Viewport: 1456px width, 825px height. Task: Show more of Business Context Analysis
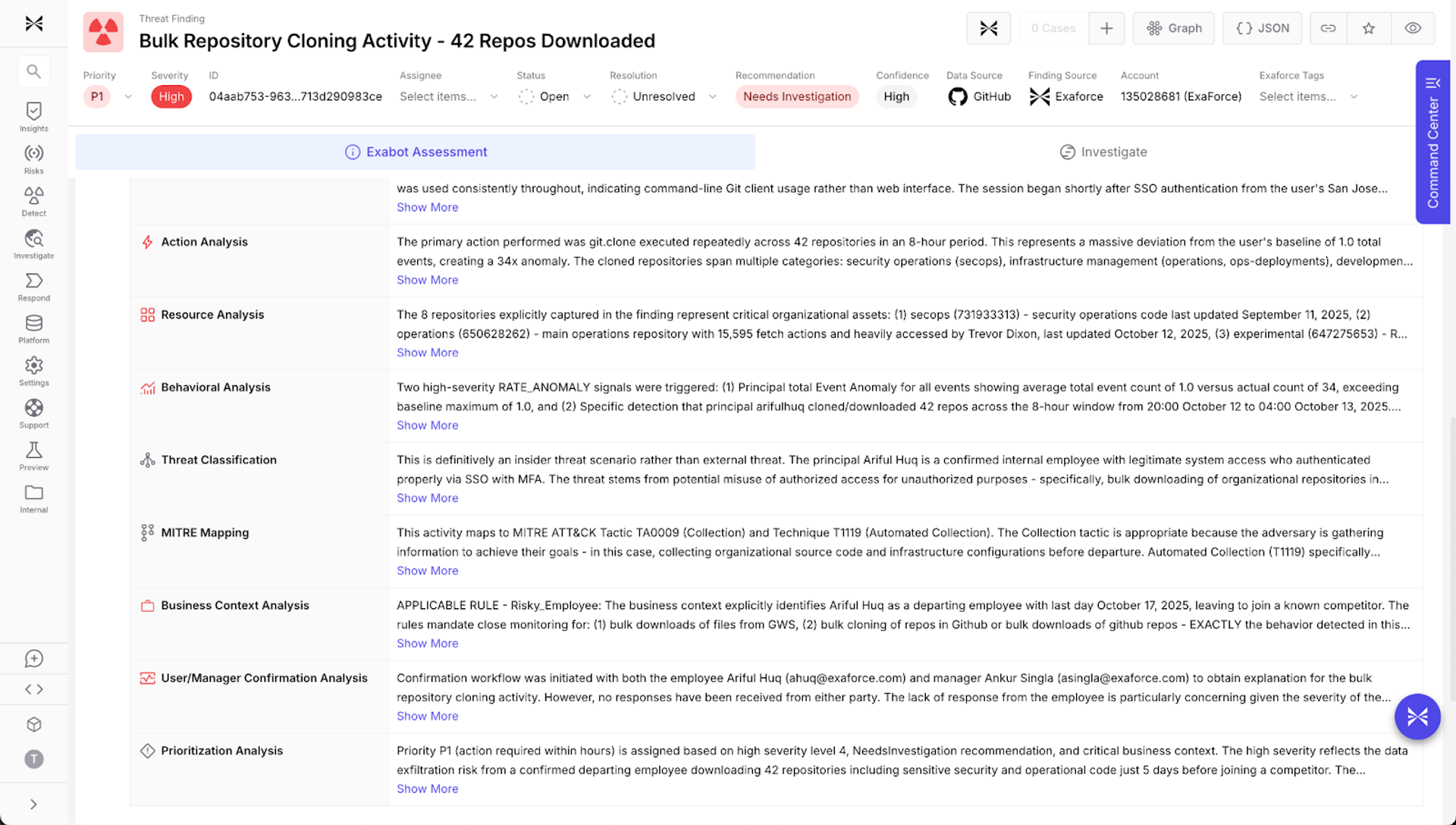pos(427,644)
